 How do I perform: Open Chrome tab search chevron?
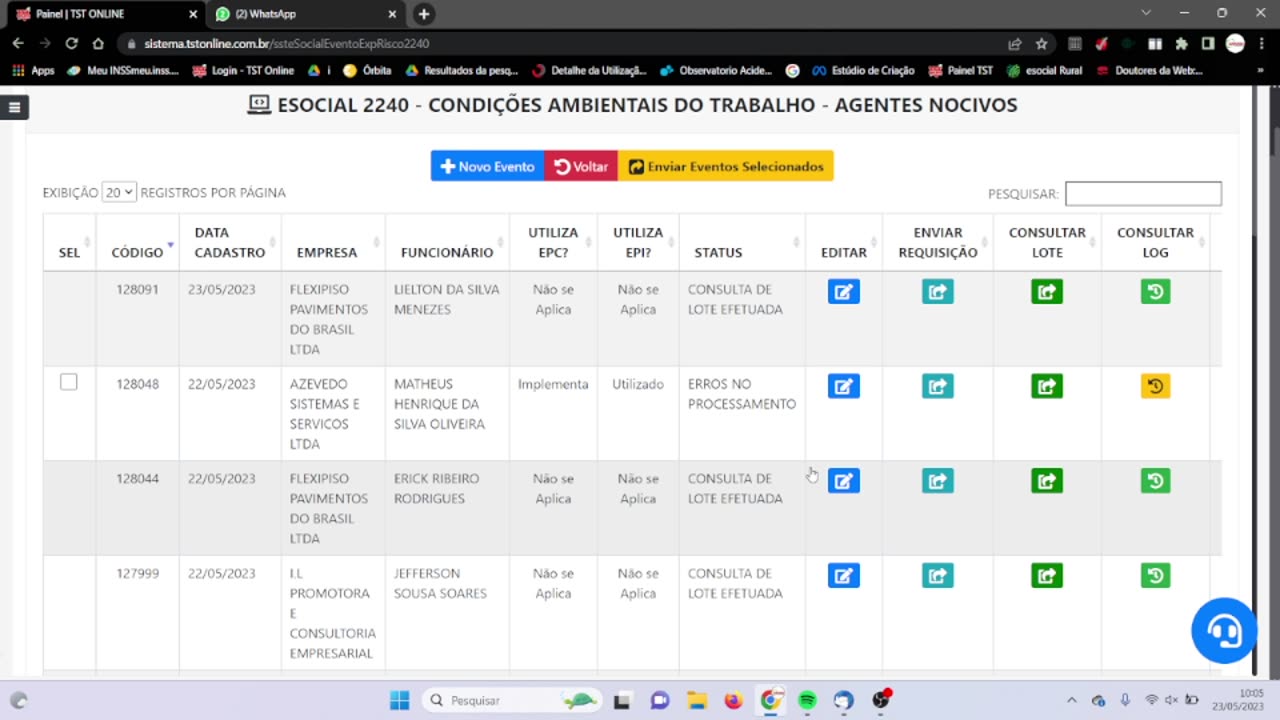(1146, 13)
